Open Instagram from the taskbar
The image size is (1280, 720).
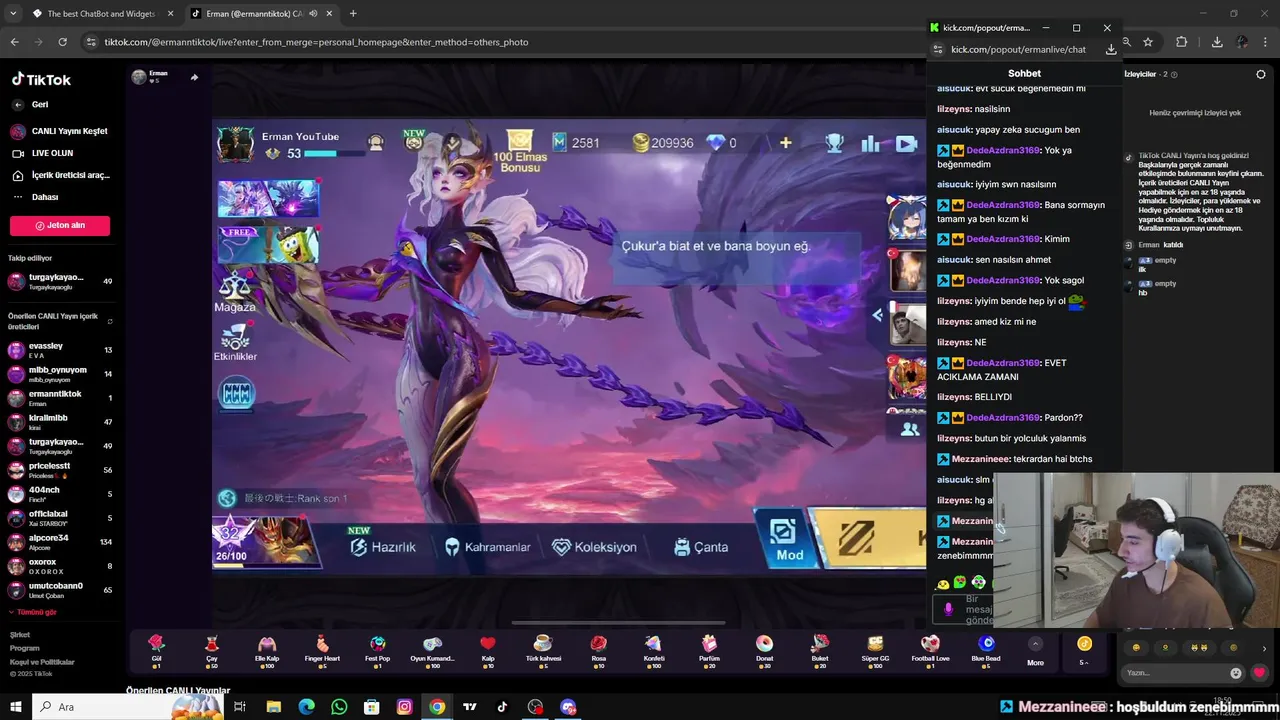(404, 707)
